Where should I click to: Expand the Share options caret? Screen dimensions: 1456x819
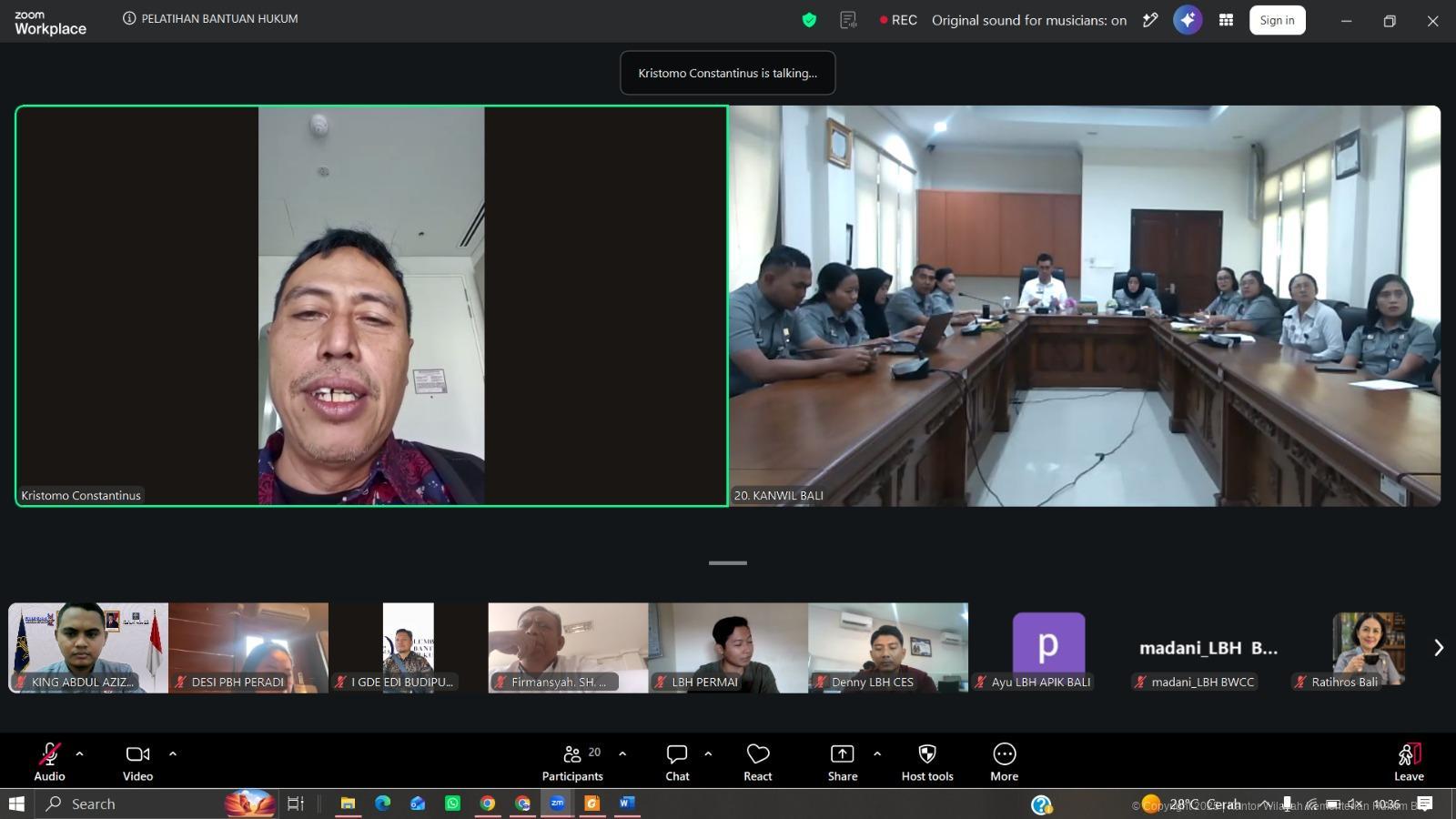coord(877,753)
